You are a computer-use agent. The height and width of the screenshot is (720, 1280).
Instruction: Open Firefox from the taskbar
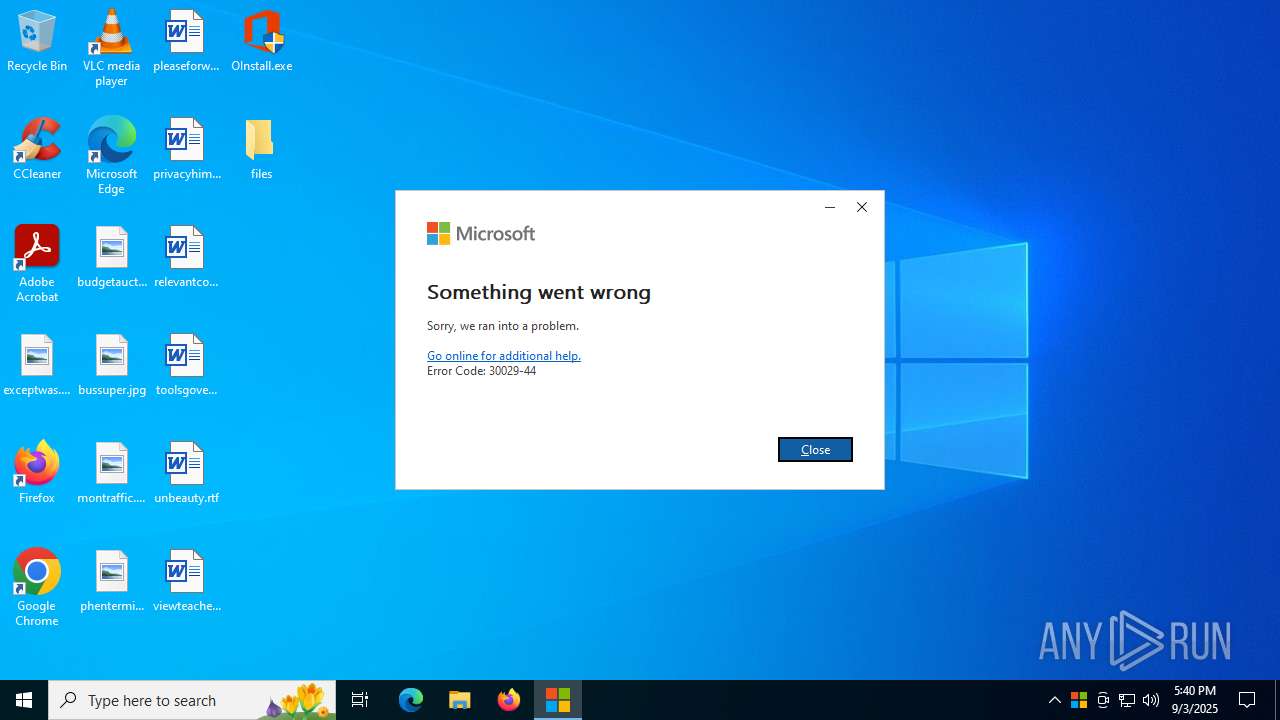pyautogui.click(x=509, y=700)
